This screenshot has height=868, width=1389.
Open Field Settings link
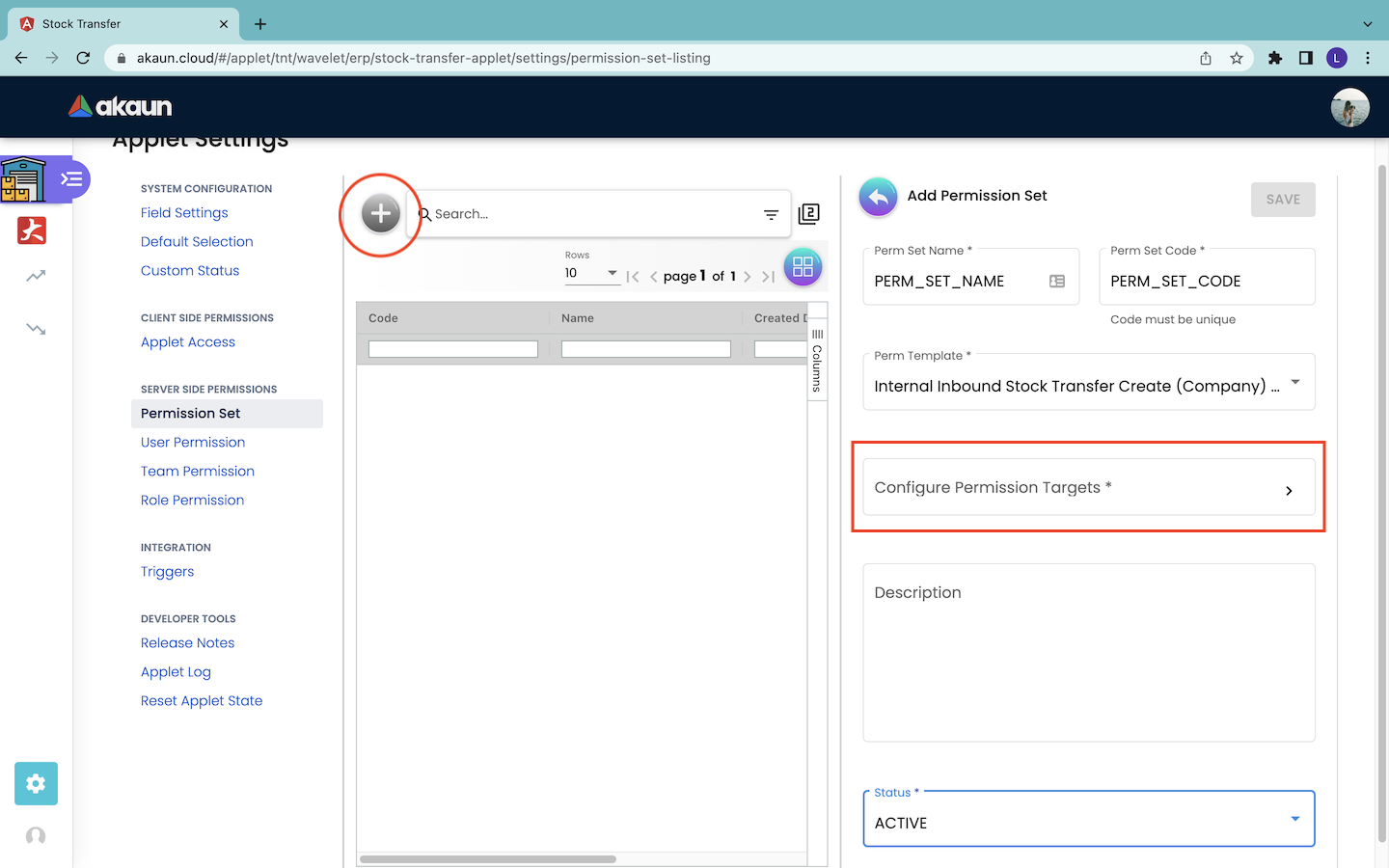coord(184,213)
